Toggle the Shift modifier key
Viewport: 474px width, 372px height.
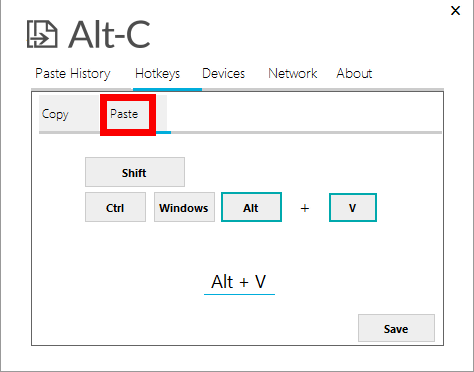coord(135,172)
